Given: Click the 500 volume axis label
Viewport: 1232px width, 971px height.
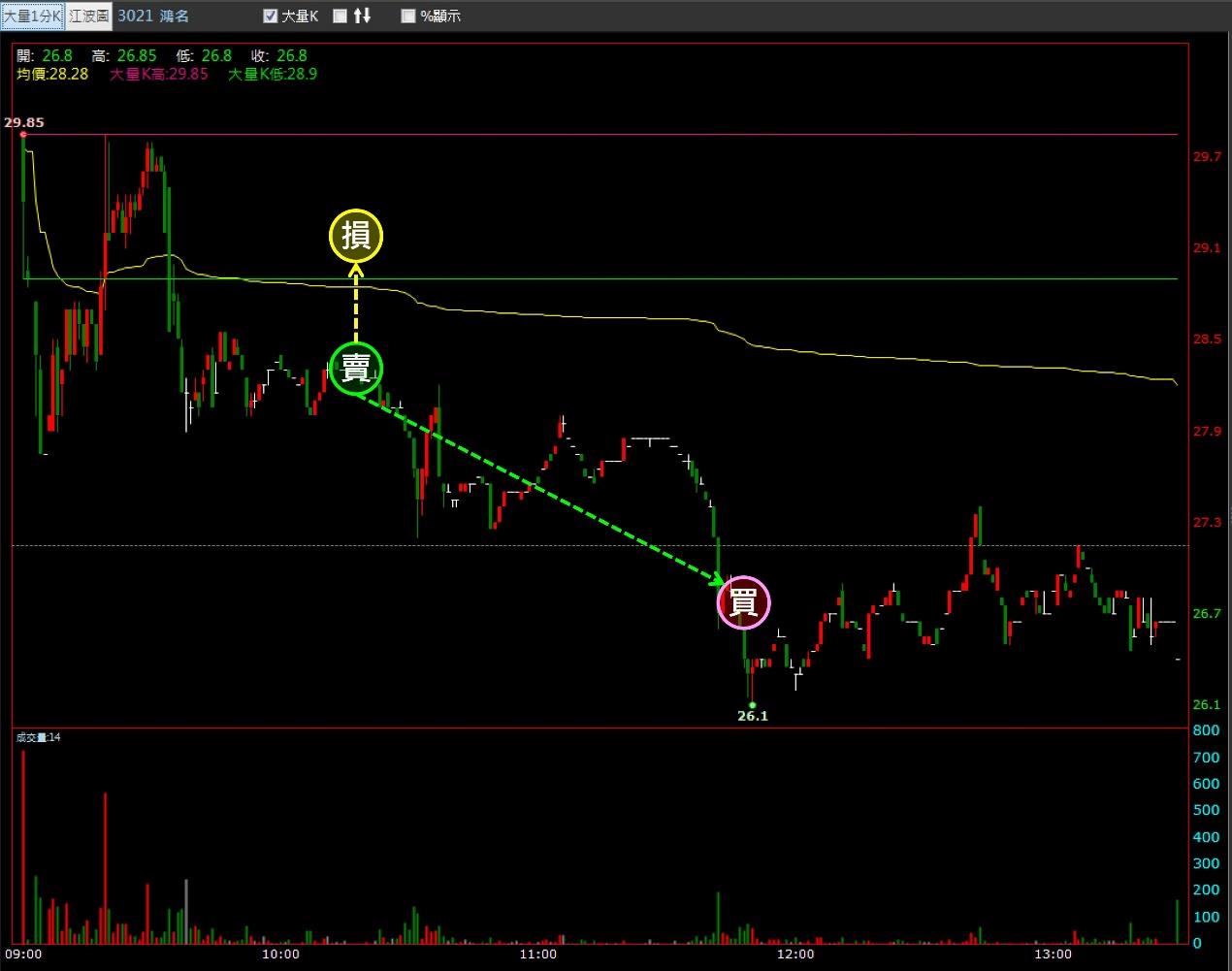Looking at the screenshot, I should [1206, 810].
